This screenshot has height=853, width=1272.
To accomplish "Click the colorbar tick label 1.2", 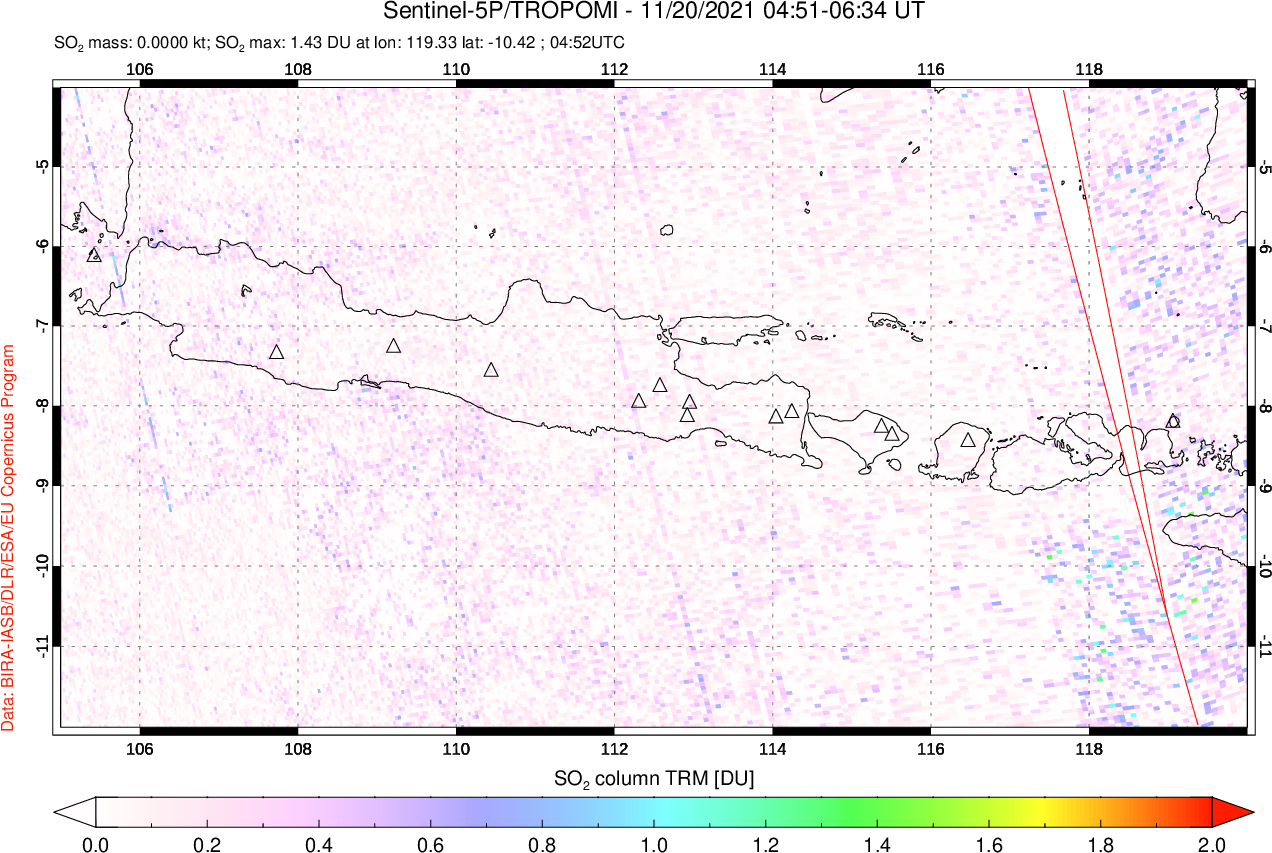I will (766, 843).
